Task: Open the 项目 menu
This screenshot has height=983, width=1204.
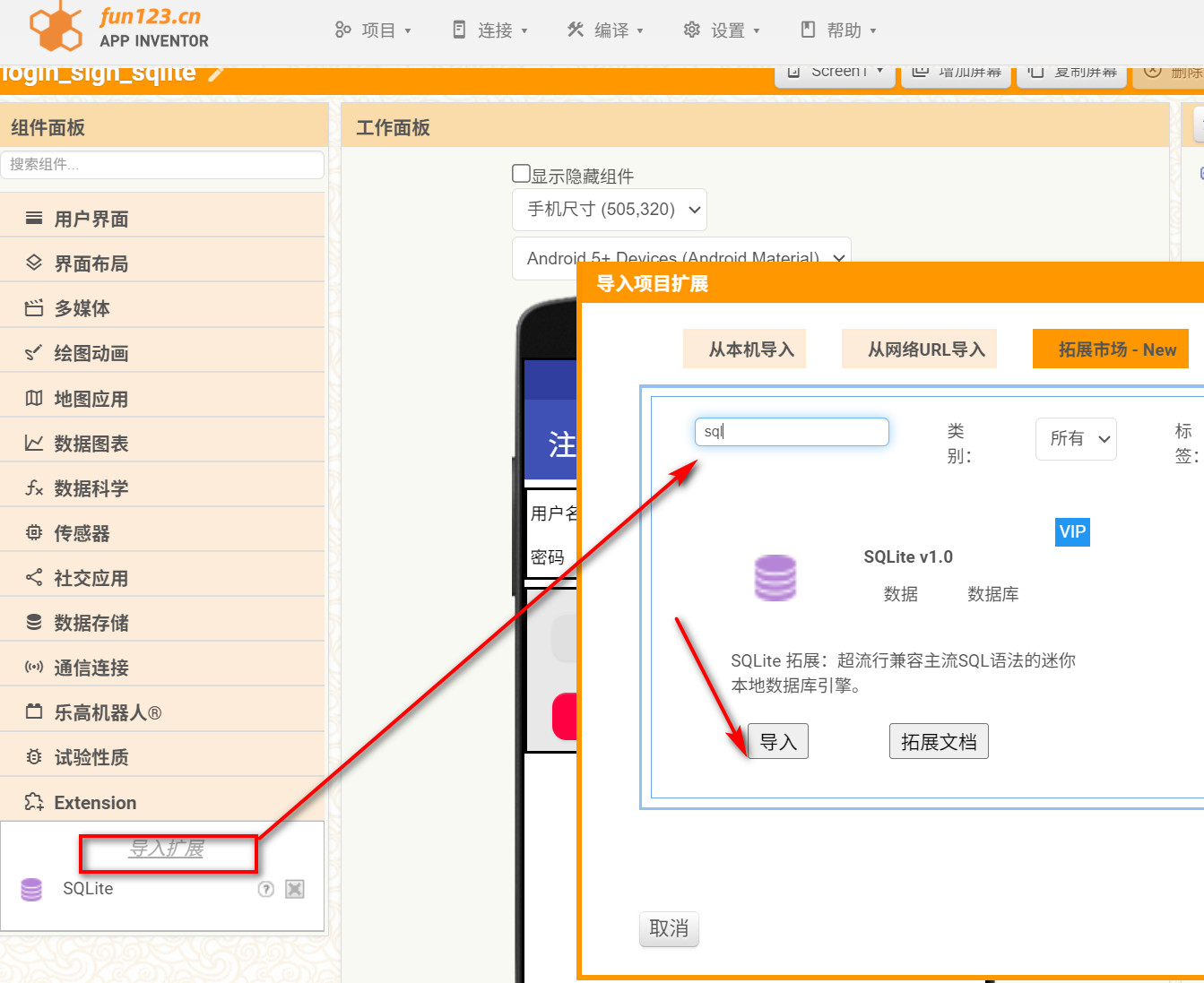Action: coord(373,30)
